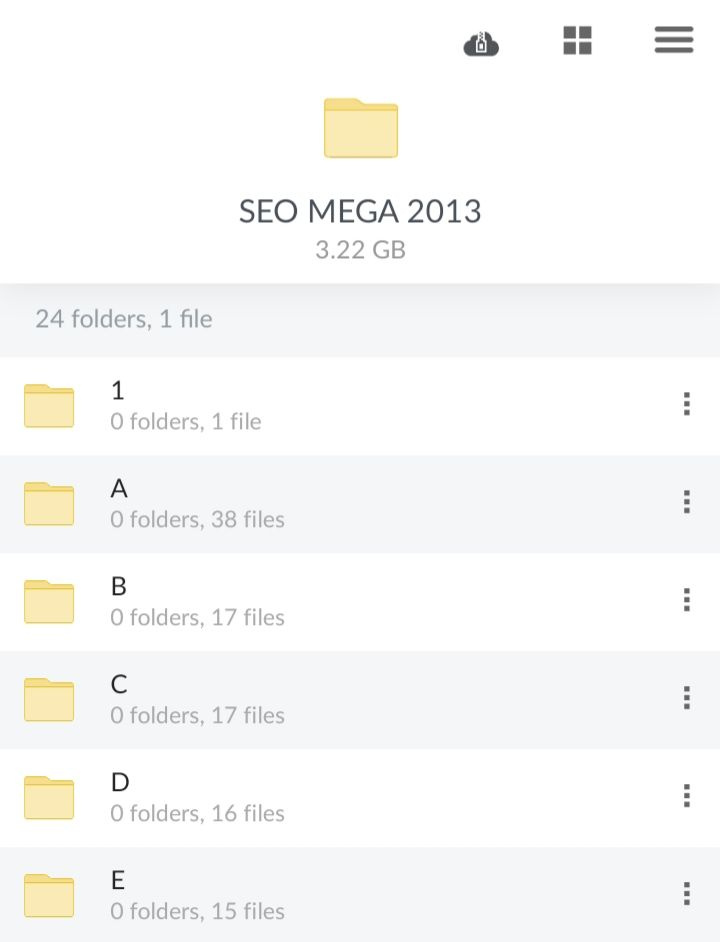The width and height of the screenshot is (720, 942).
Task: Click folder icon of folder A
Action: coord(49,503)
